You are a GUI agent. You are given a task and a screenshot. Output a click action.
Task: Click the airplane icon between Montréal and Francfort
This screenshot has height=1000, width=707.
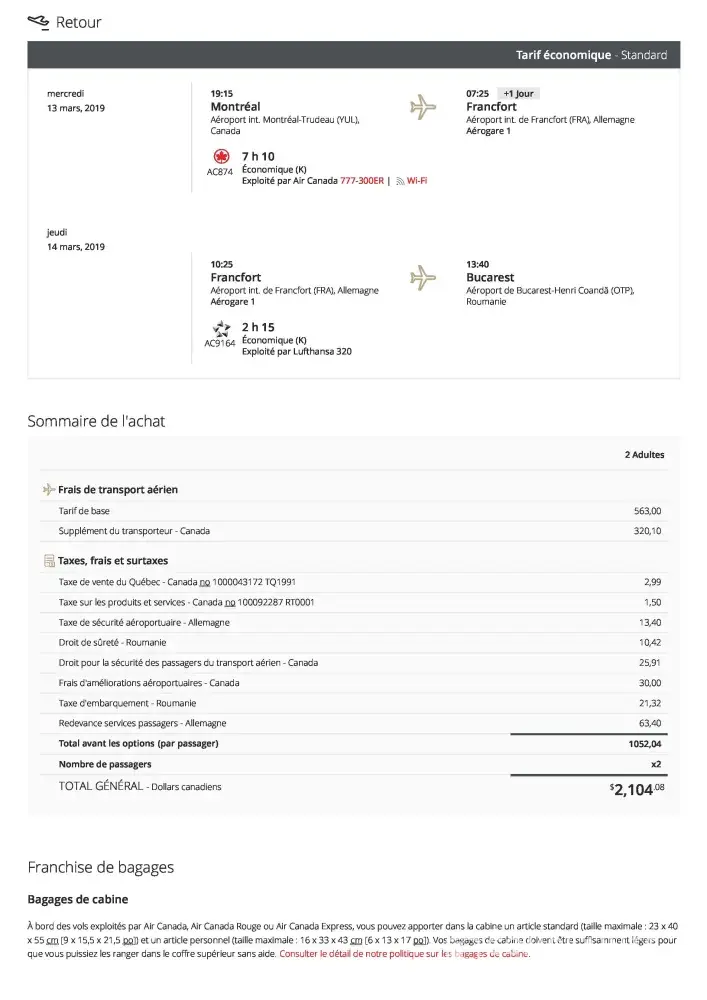coord(424,106)
